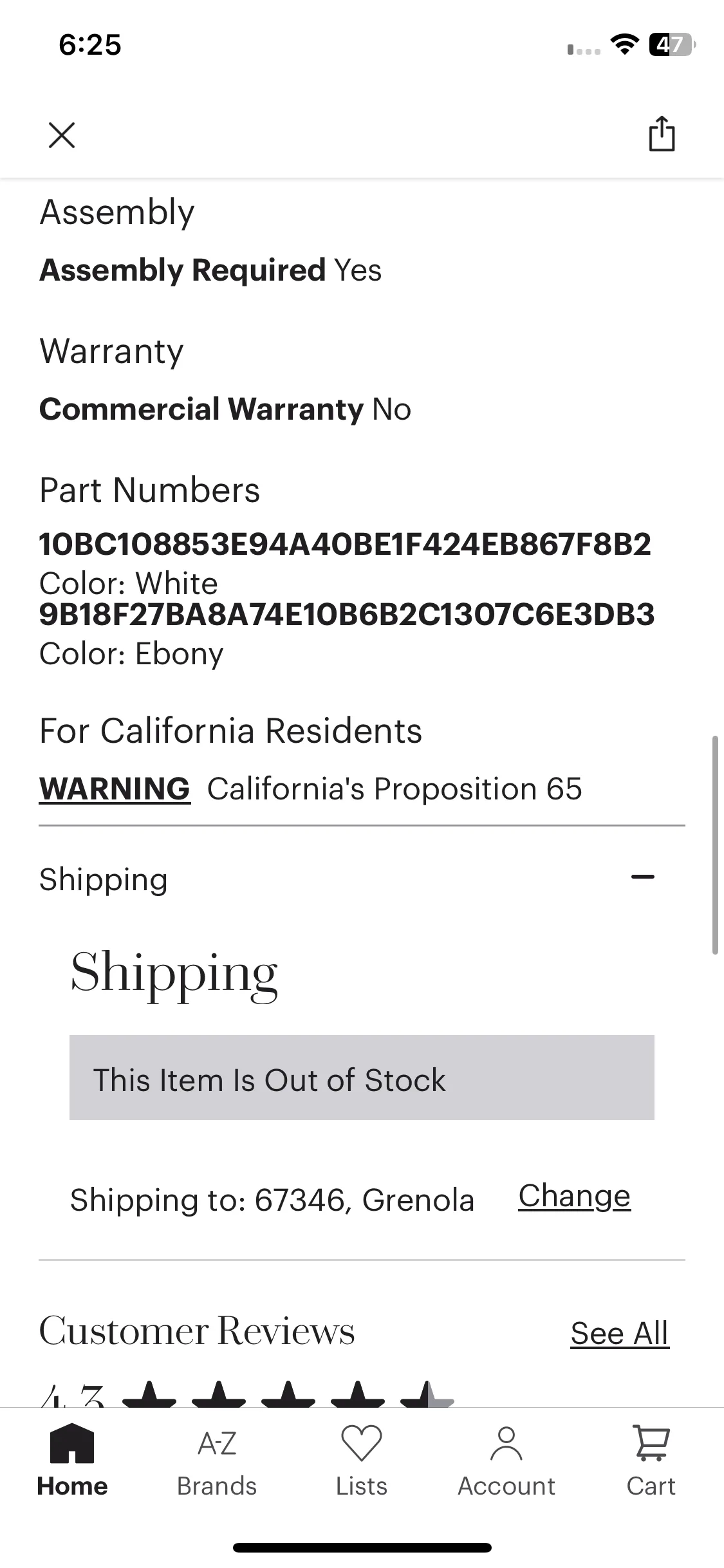Change the shipping zip code
The width and height of the screenshot is (724, 1568).
(x=575, y=1197)
